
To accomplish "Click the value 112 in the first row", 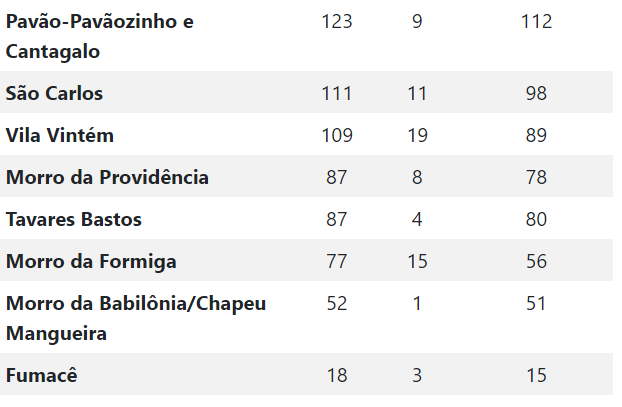I will (536, 21).
